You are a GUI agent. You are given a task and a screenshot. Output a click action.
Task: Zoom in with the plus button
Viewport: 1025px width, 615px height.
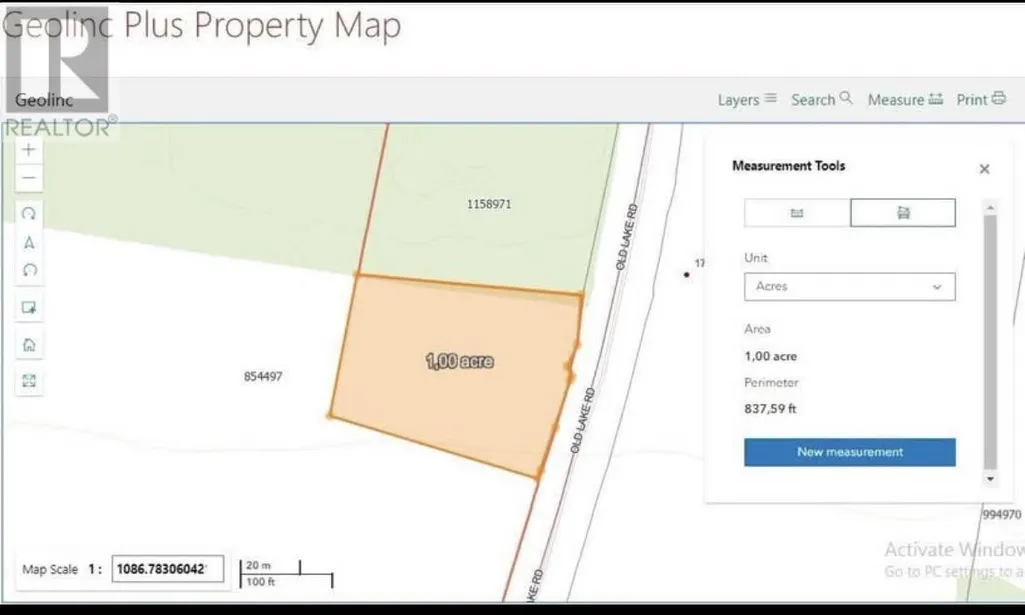28,150
